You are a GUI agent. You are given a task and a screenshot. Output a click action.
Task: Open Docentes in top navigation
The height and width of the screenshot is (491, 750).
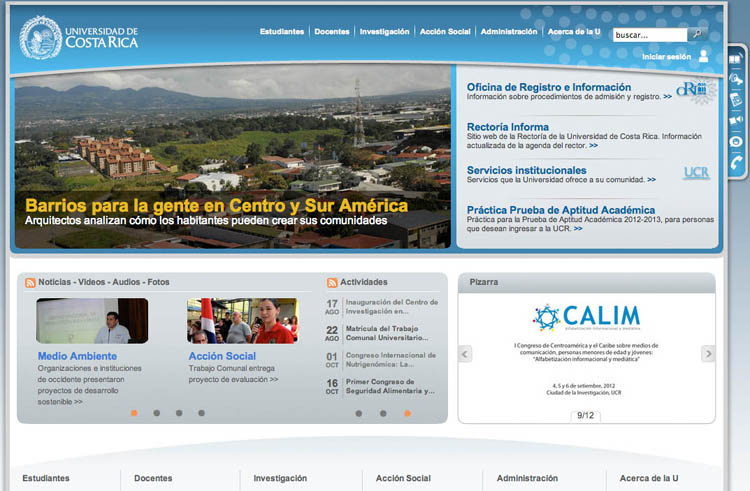[x=332, y=32]
